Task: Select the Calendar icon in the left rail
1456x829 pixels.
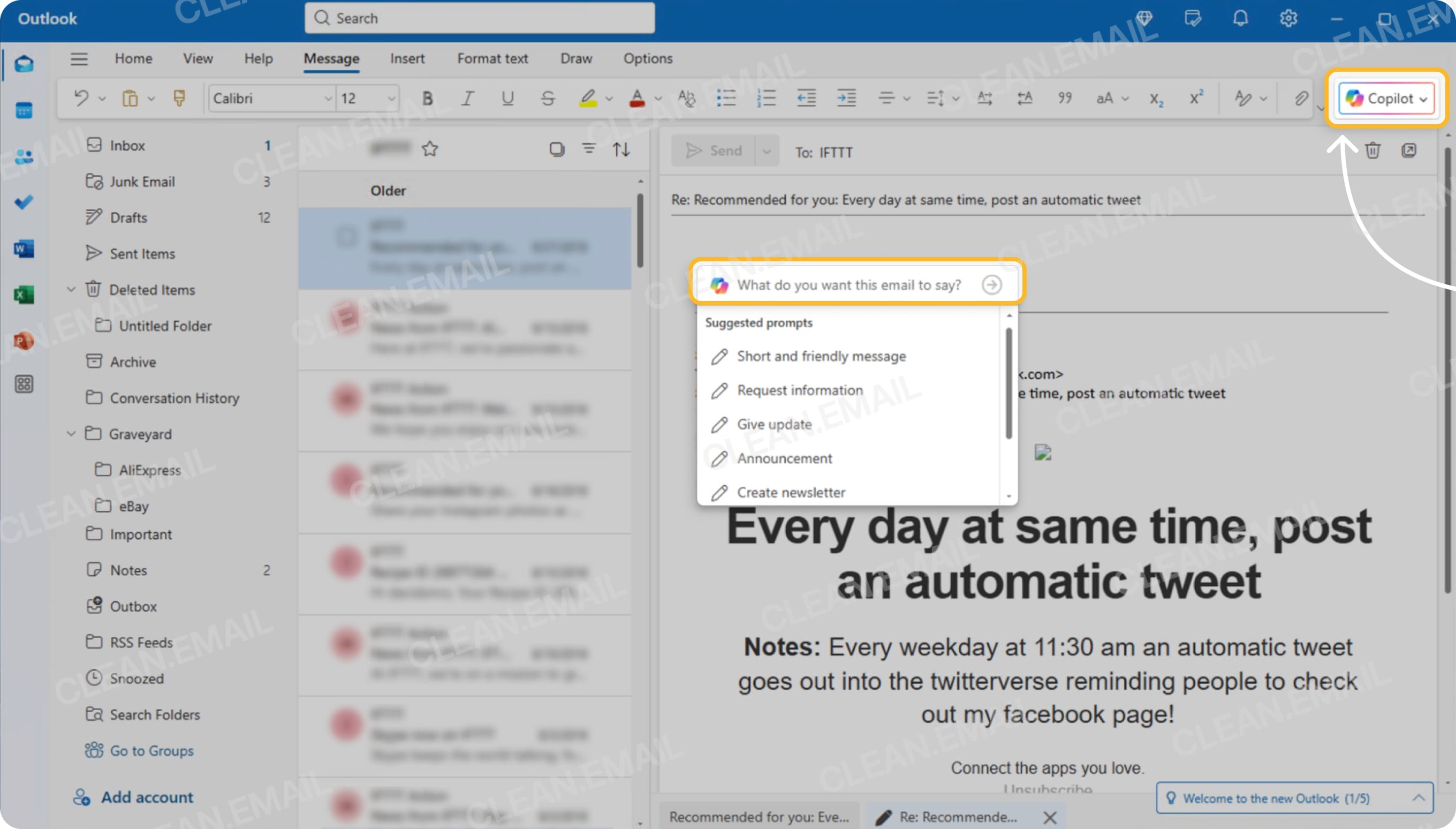Action: point(24,110)
